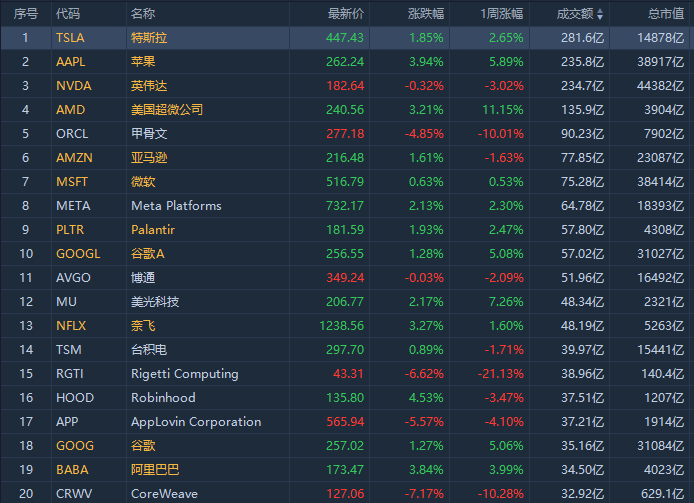Sort table by 最新价 column header

point(346,14)
